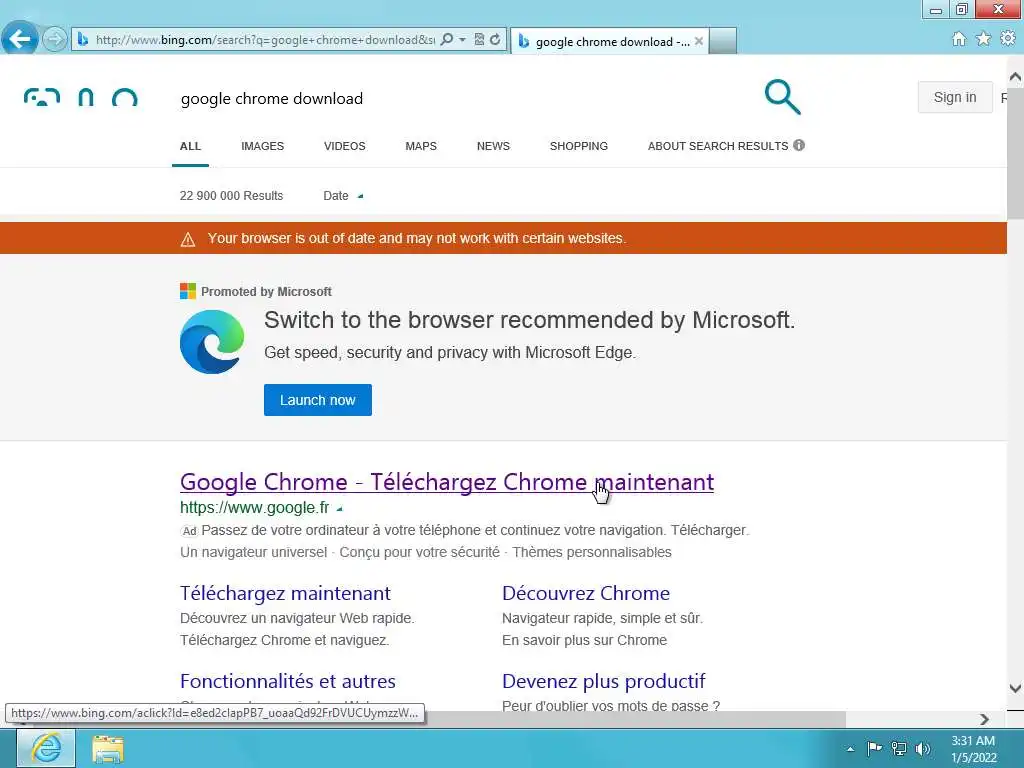Screen dimensions: 1024x768
Task: Click the volume speaker tray icon
Action: [922, 748]
